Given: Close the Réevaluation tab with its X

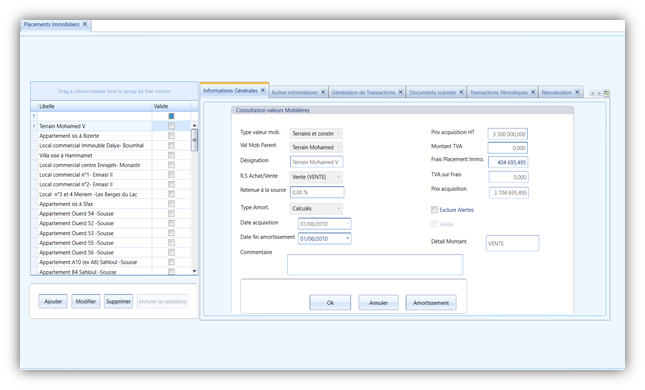Looking at the screenshot, I should (x=577, y=92).
